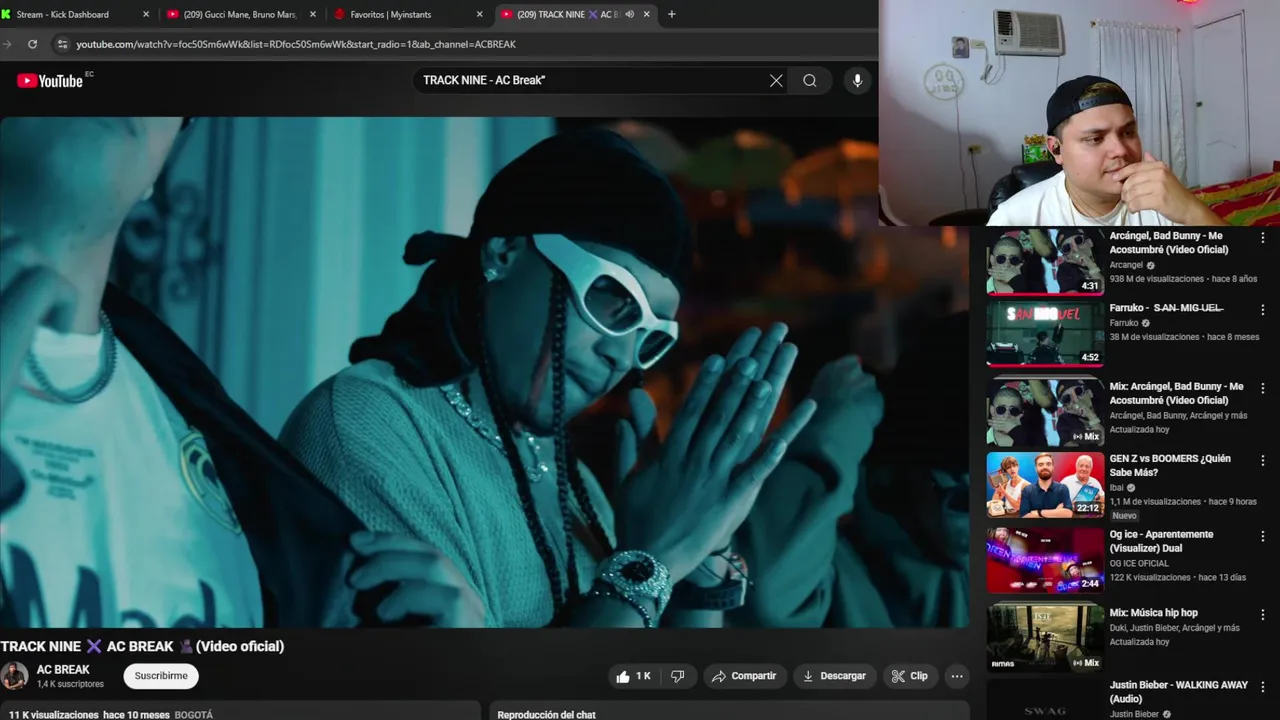Close the Stream - Kick Dashboard tab
Image resolution: width=1280 pixels, height=720 pixels.
(x=146, y=14)
